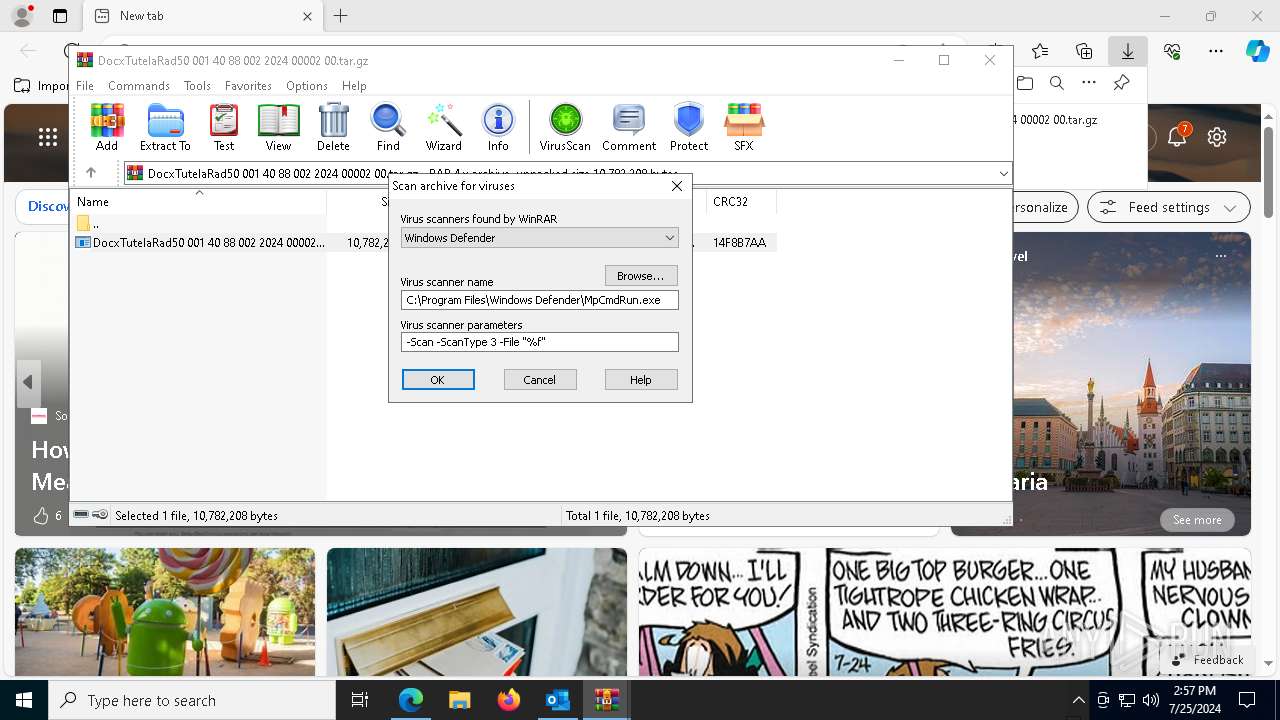This screenshot has height=720, width=1280.
Task: Click the Delete trash can icon
Action: pyautogui.click(x=333, y=127)
